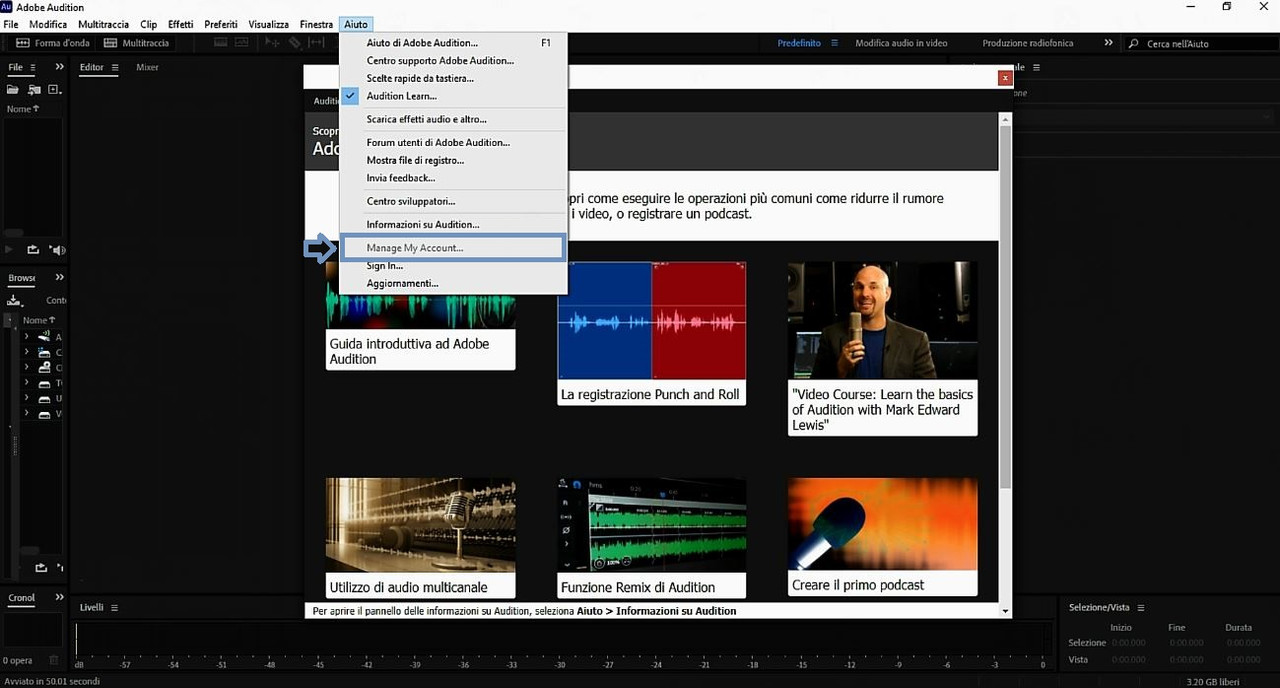Viewport: 1280px width, 688px height.
Task: Switch to Forma d'onda waveform view
Action: tap(52, 43)
